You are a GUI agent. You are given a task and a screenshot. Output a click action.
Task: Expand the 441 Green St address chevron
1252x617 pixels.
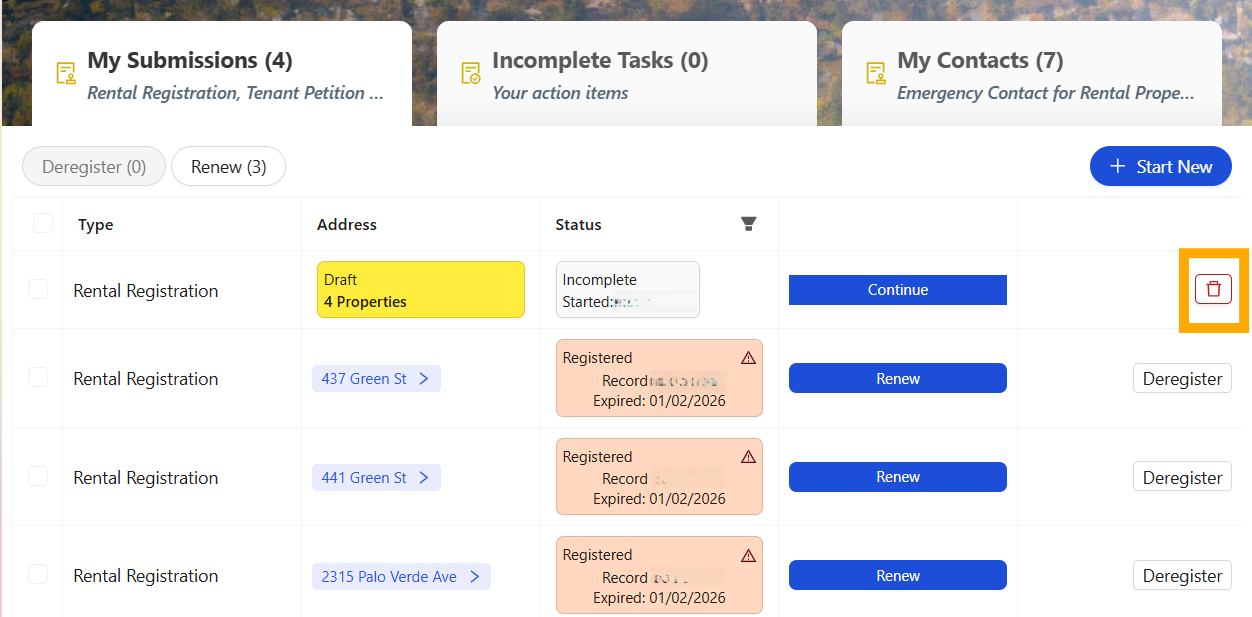424,478
